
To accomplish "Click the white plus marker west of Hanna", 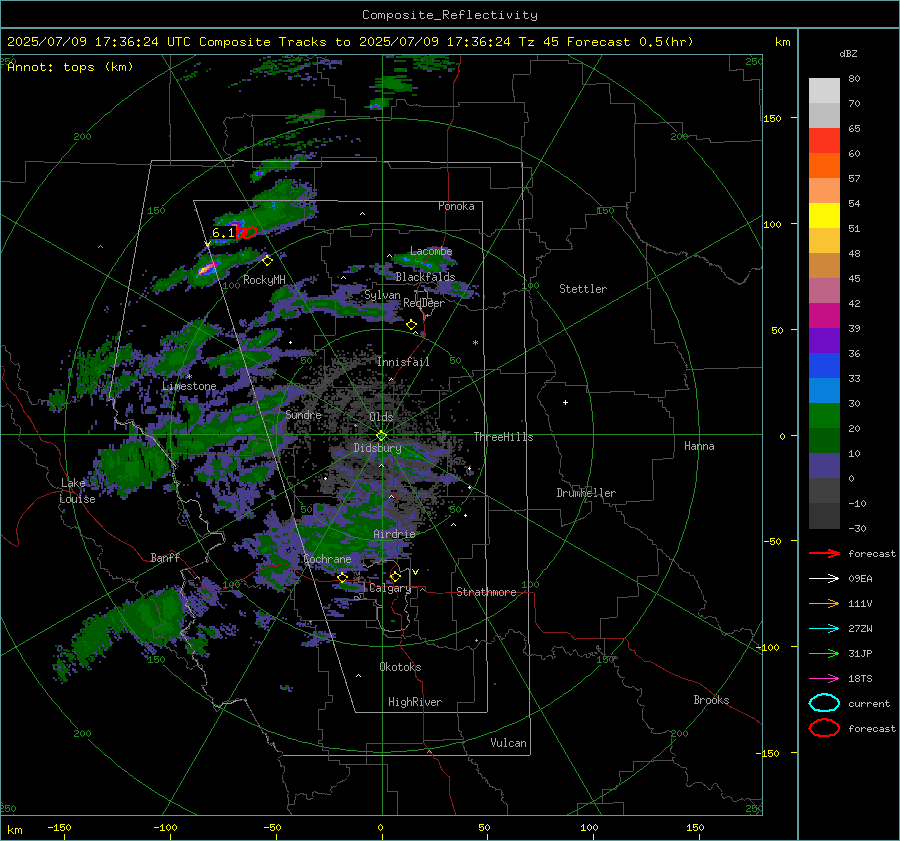I will point(565,402).
